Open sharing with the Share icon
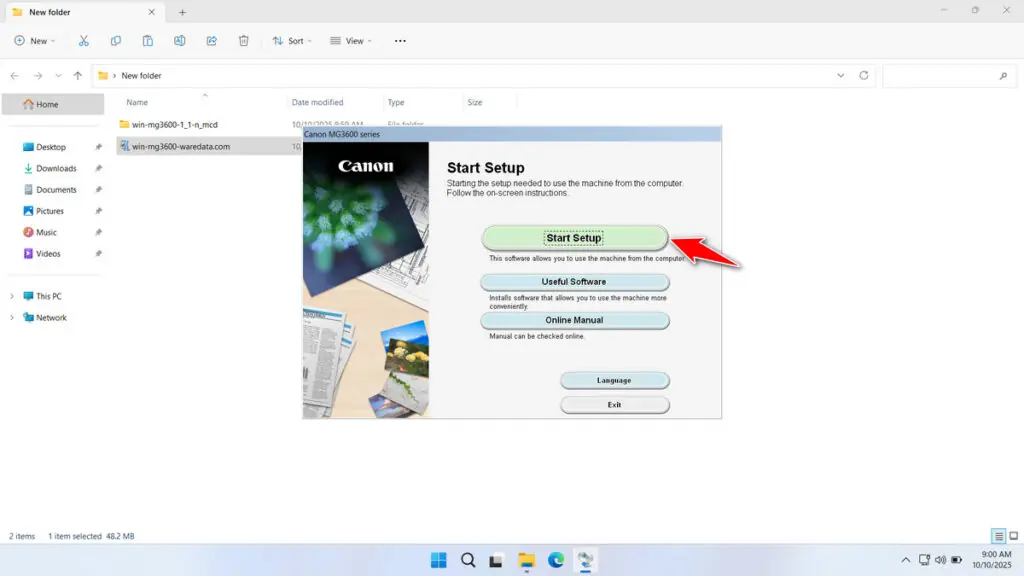Screen dimensions: 1024x576 211,40
